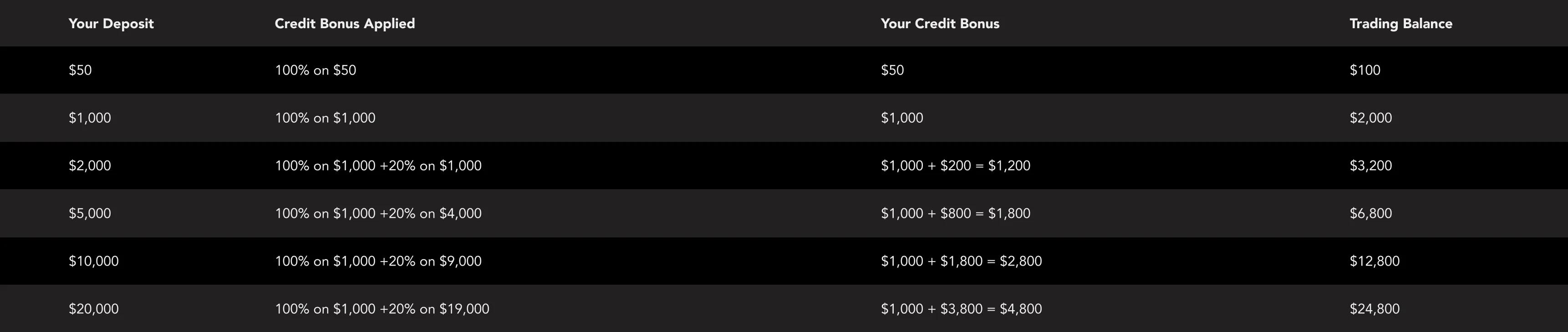The image size is (1568, 332).
Task: Select "$1,000 + $200 = $1,200" bonus cell
Action: [x=955, y=166]
